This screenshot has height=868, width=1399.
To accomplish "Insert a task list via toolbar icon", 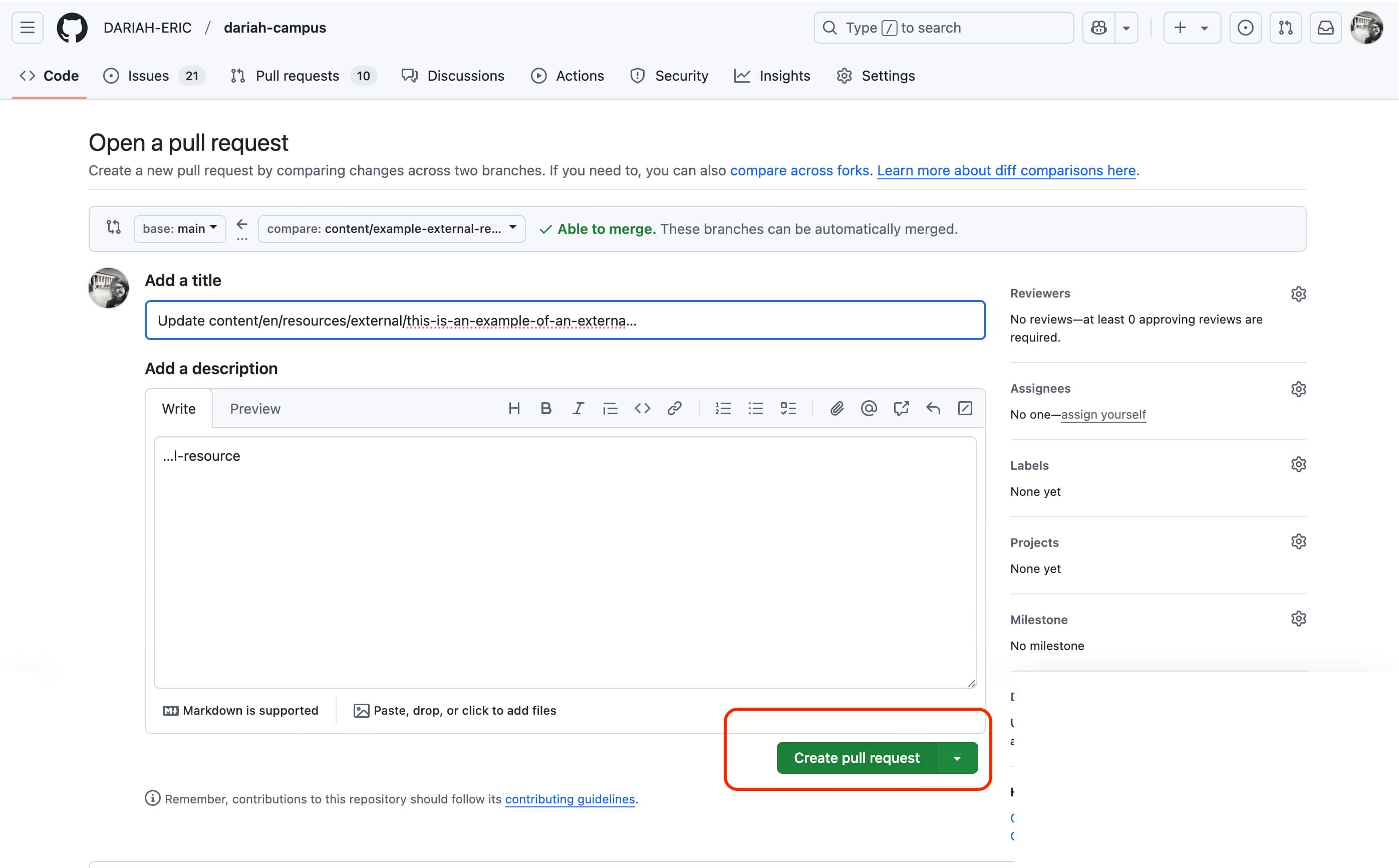I will point(788,408).
